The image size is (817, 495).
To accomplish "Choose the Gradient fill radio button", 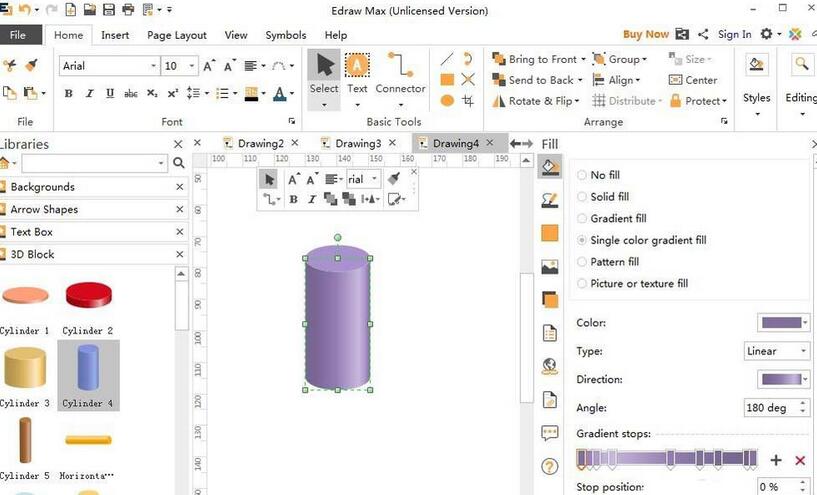I will tap(583, 218).
